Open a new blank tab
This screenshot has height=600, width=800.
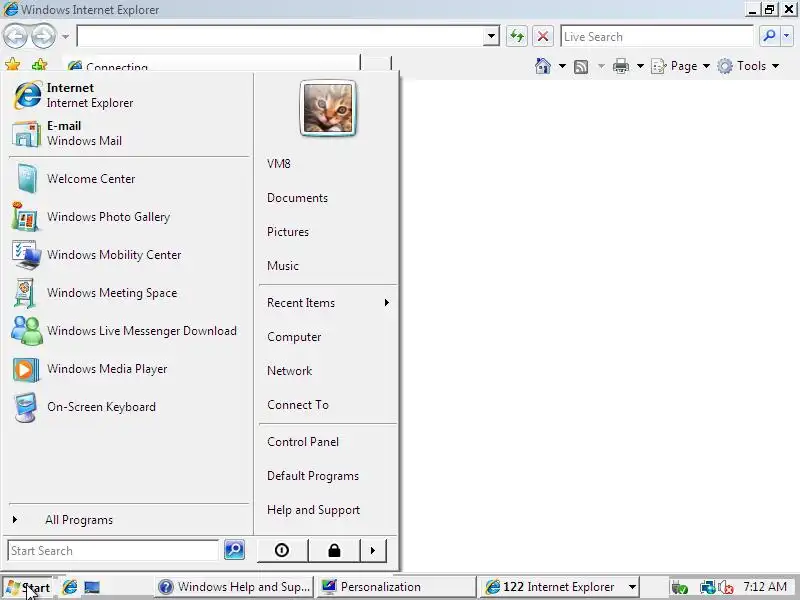tap(376, 63)
